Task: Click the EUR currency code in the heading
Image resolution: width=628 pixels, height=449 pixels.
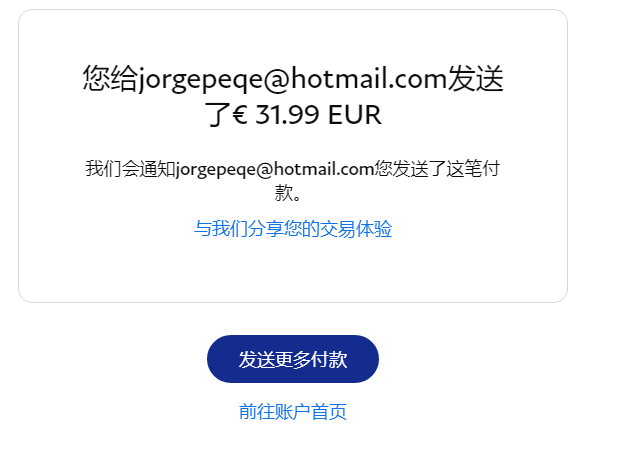Action: [x=355, y=115]
